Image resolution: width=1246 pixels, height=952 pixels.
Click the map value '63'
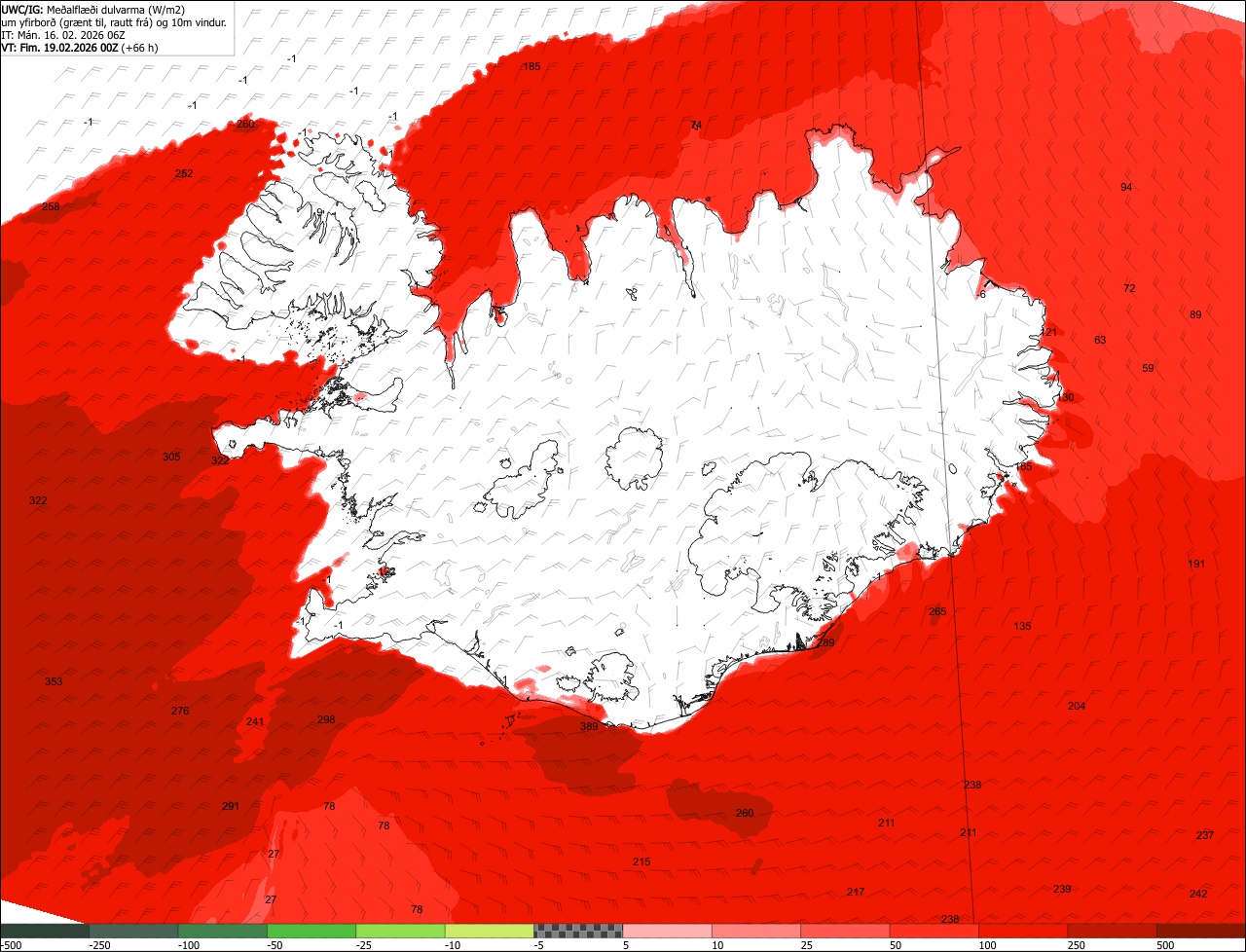[x=1100, y=340]
